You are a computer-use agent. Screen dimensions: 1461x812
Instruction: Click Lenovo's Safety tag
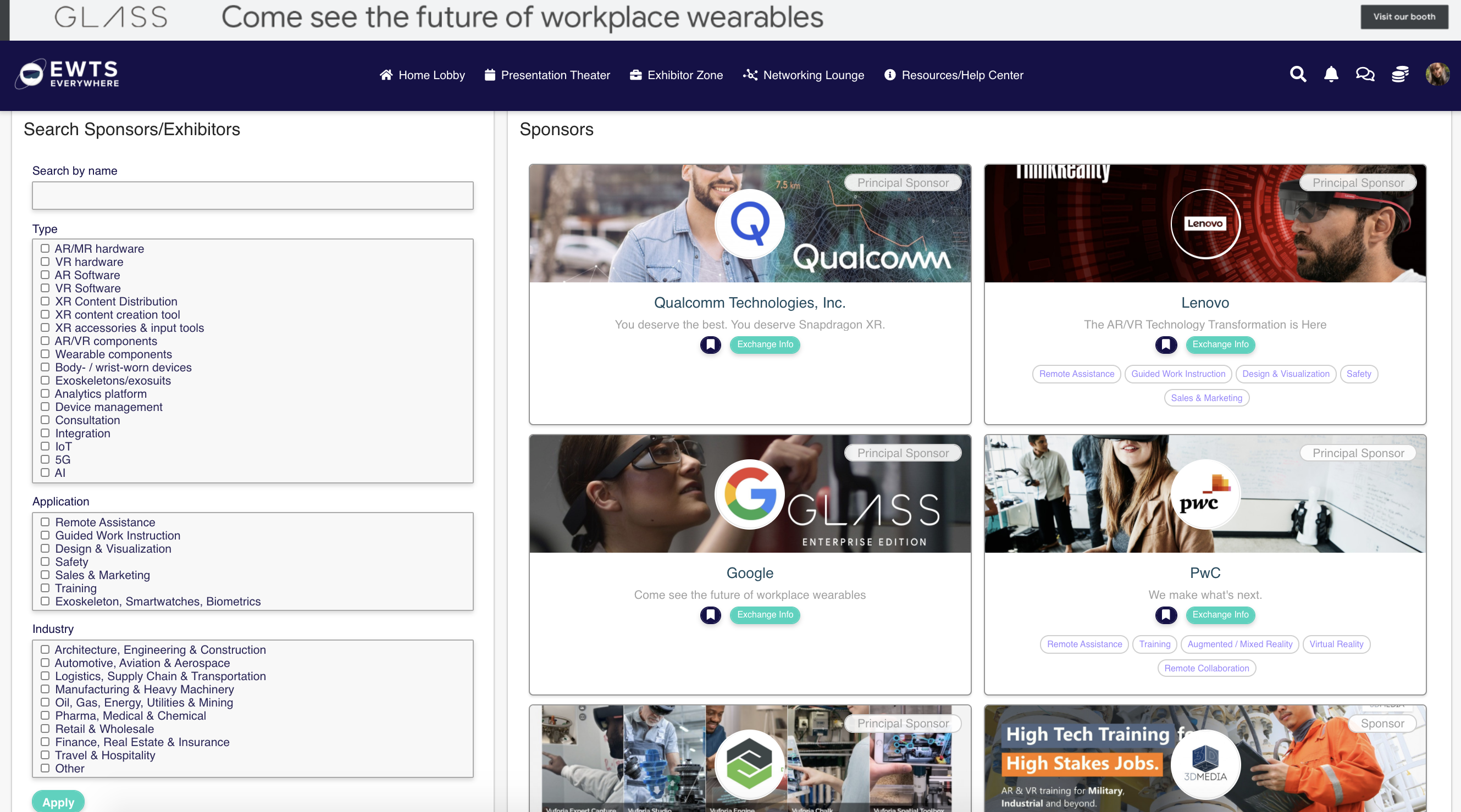click(x=1358, y=374)
